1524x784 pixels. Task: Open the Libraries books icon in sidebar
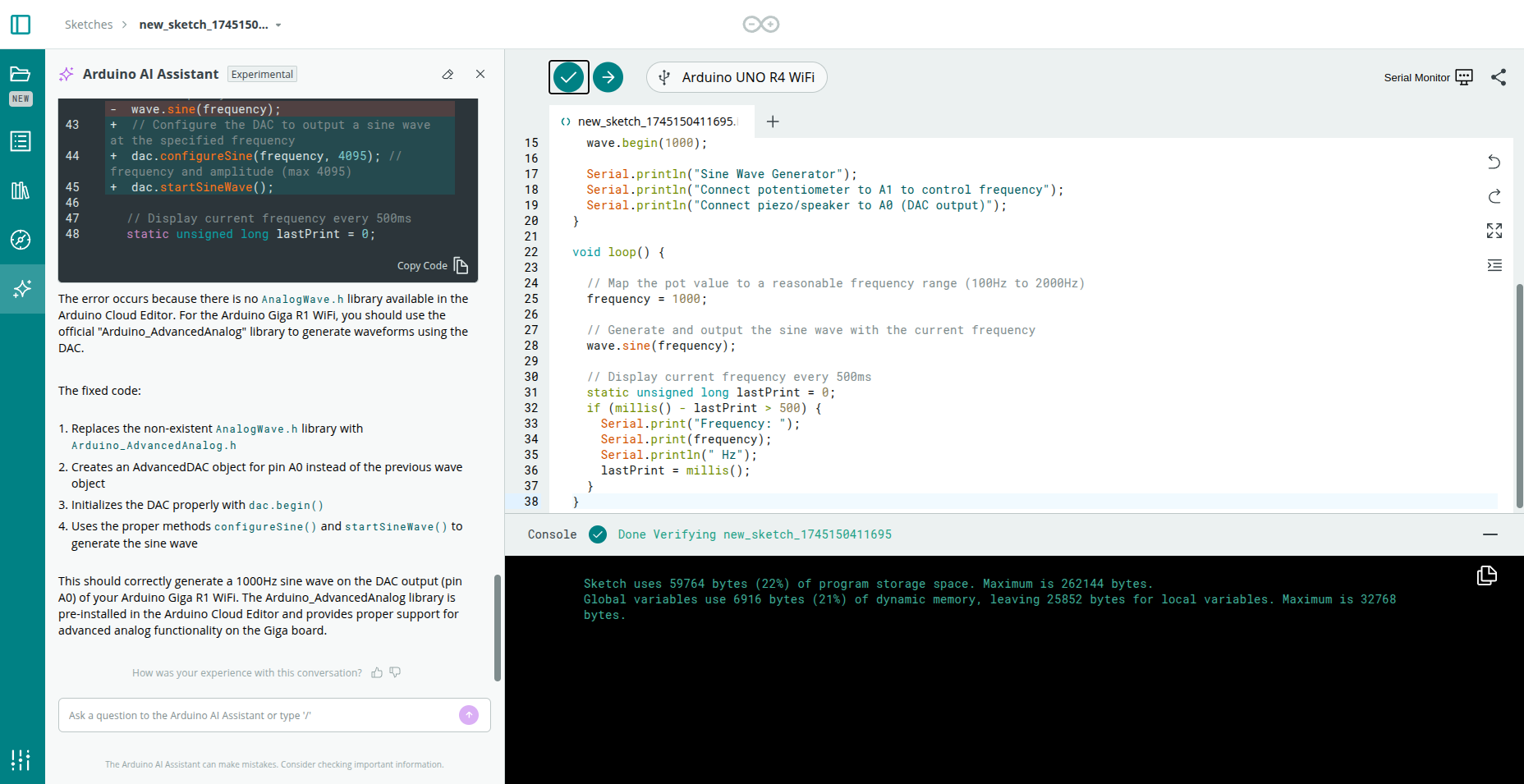21,190
